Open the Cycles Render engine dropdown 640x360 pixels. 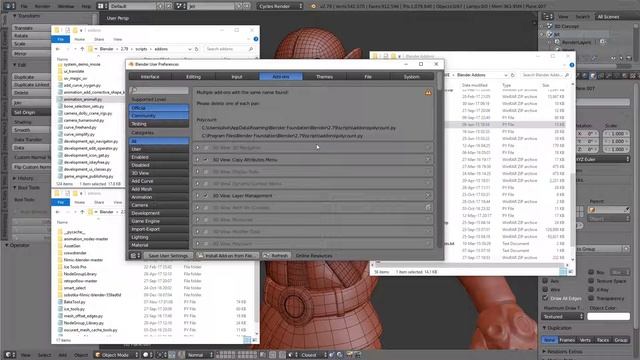pyautogui.click(x=280, y=6)
